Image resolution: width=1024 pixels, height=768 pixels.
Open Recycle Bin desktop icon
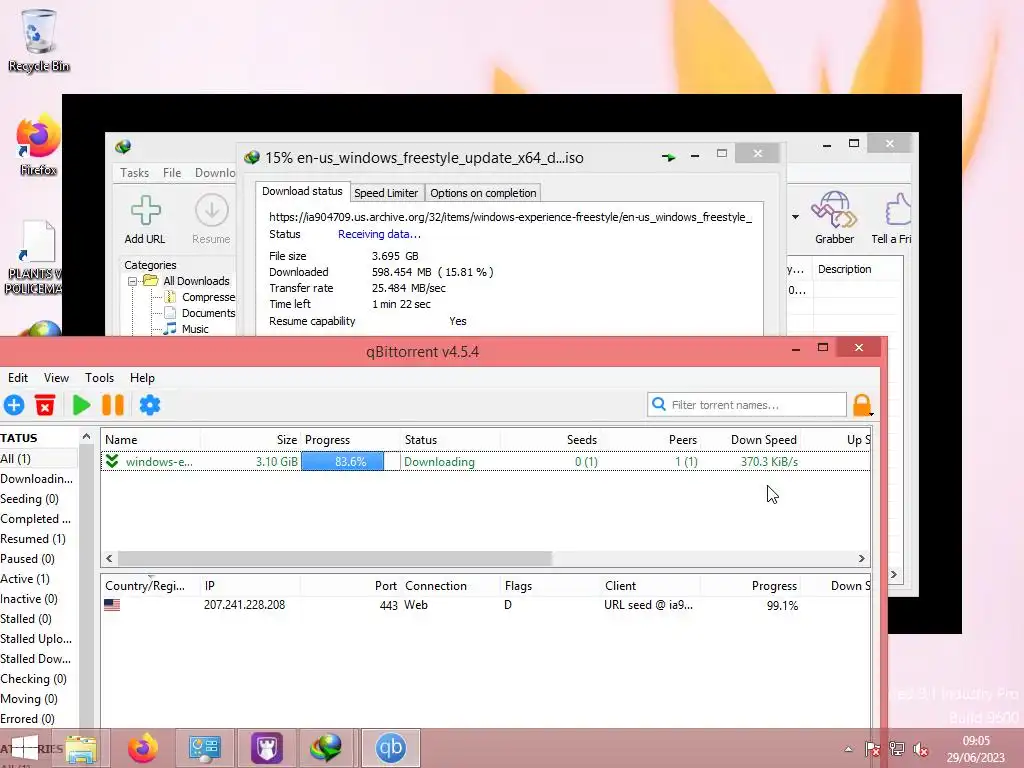[x=39, y=40]
